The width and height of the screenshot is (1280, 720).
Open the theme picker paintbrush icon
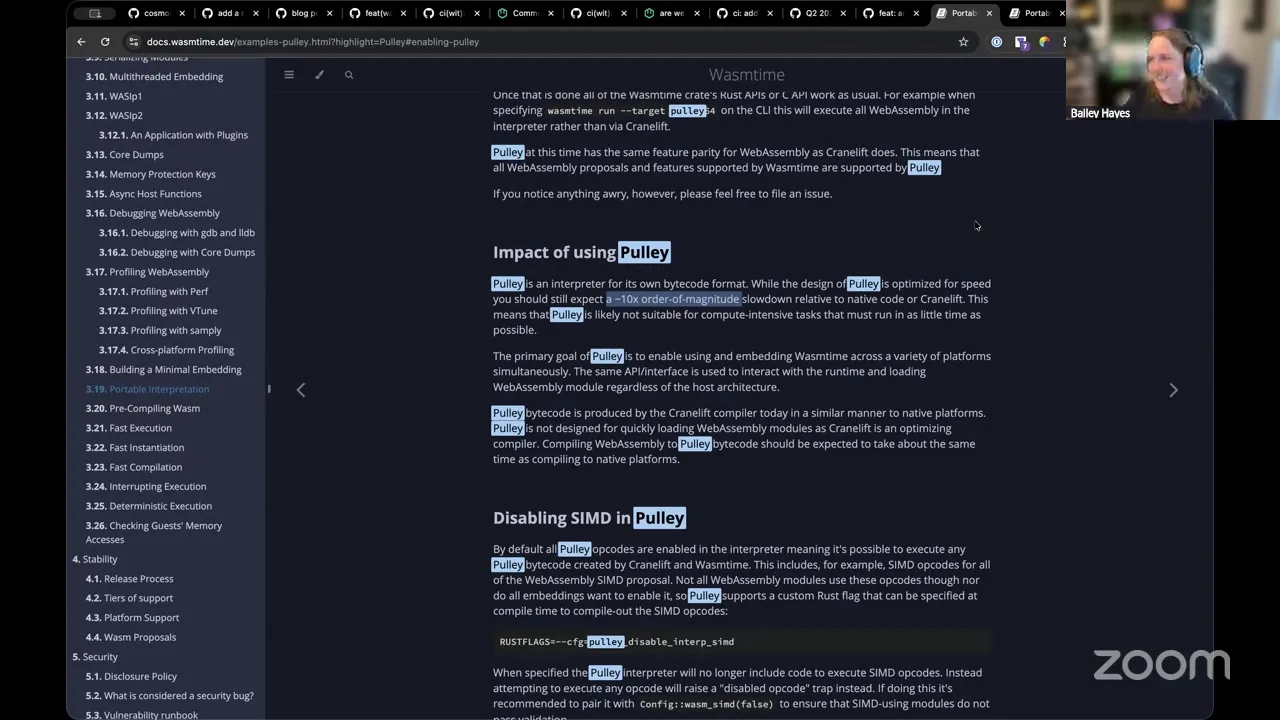click(x=319, y=75)
